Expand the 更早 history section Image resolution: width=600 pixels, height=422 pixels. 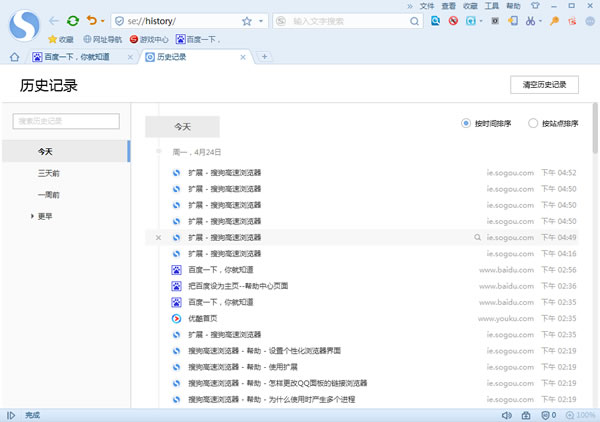32,216
